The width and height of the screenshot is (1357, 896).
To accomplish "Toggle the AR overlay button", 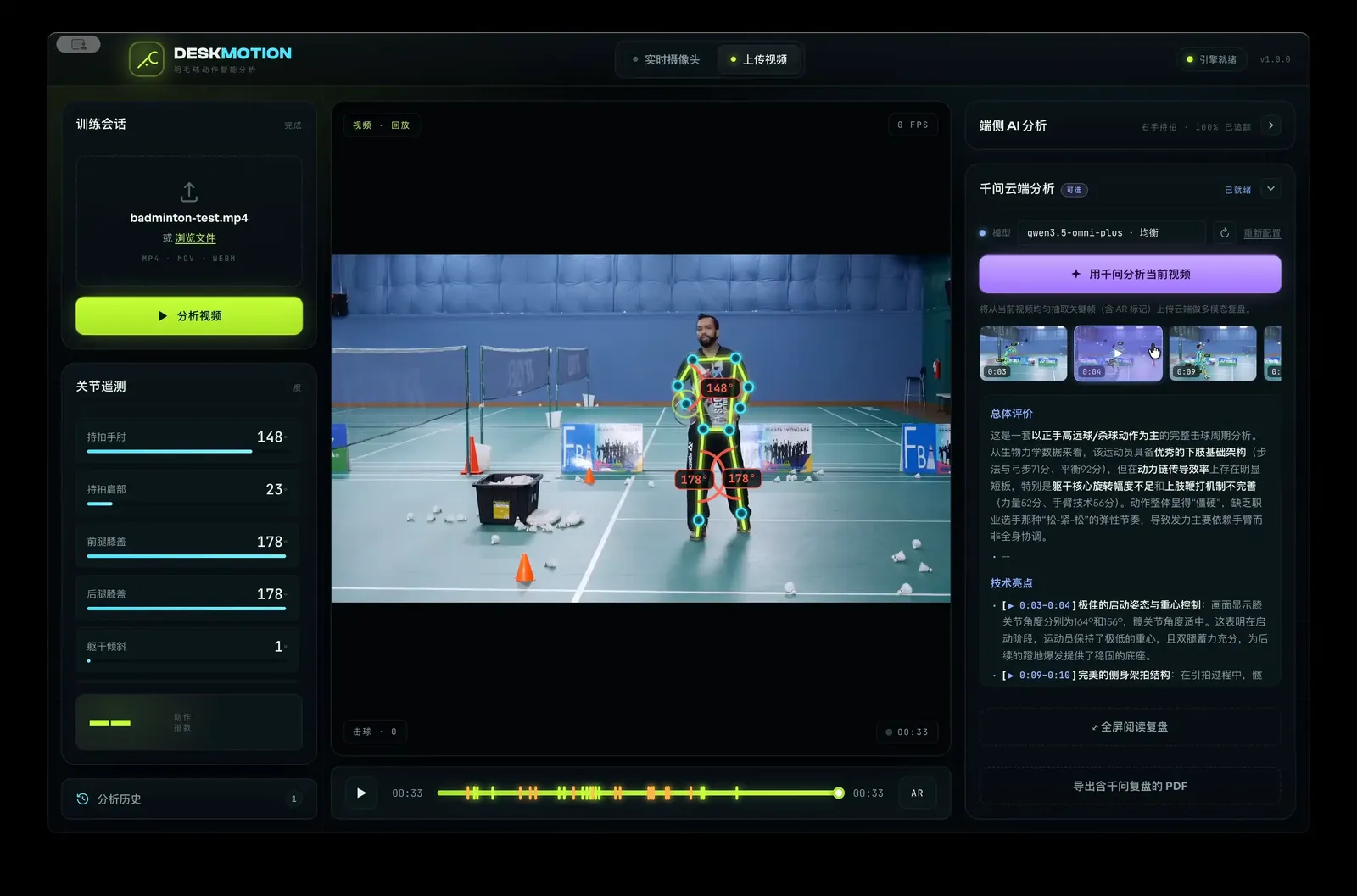I will 917,793.
